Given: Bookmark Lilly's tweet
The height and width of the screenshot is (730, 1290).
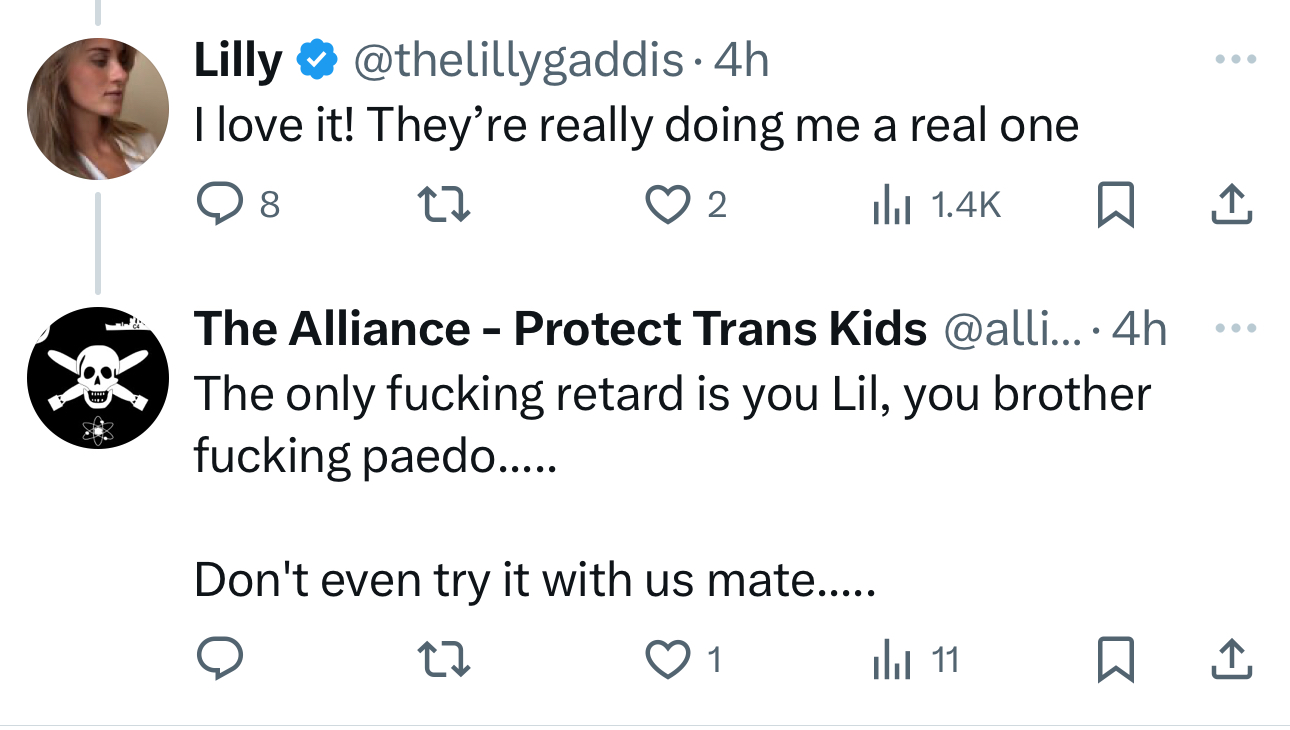Looking at the screenshot, I should [1113, 206].
